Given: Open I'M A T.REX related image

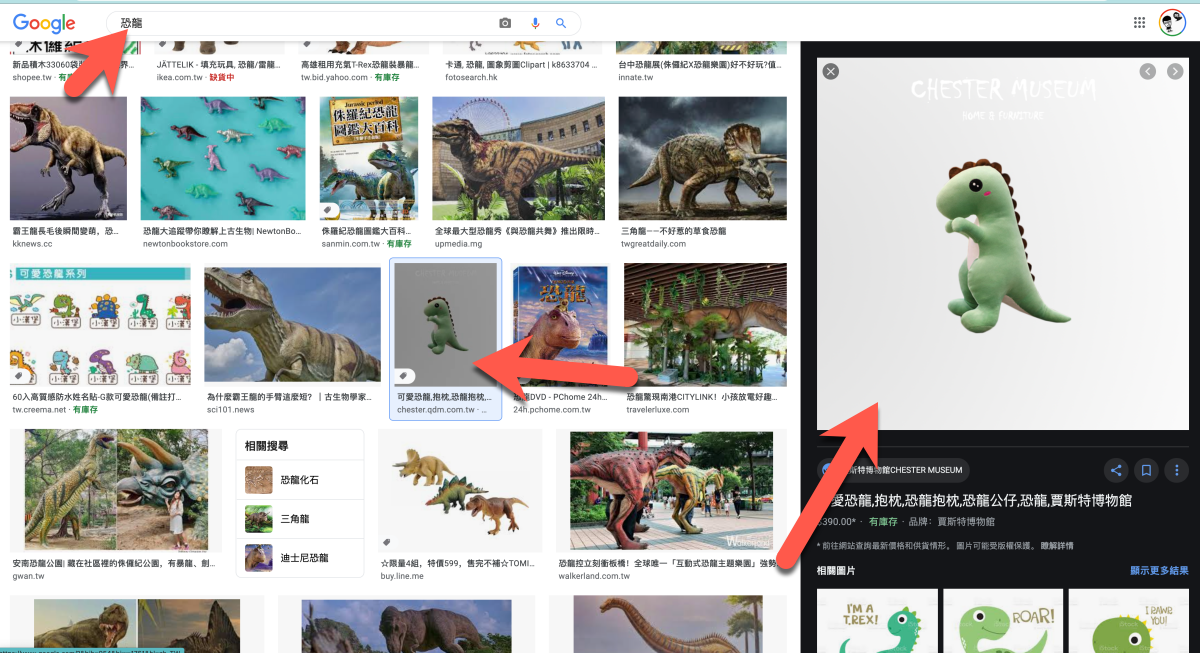Looking at the screenshot, I should point(877,621).
